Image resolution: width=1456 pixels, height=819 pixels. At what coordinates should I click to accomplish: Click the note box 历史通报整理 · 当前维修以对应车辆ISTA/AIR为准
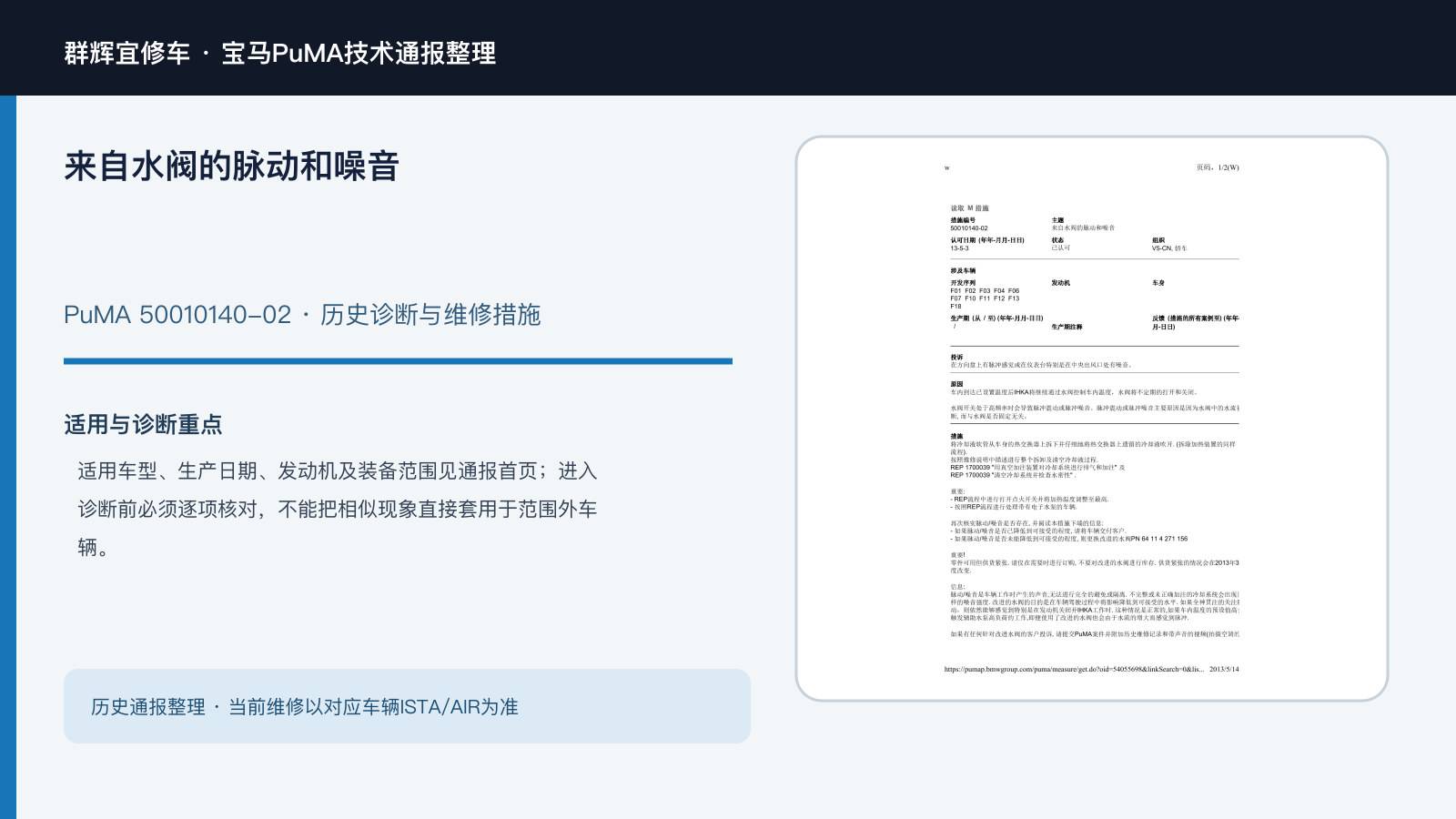407,706
